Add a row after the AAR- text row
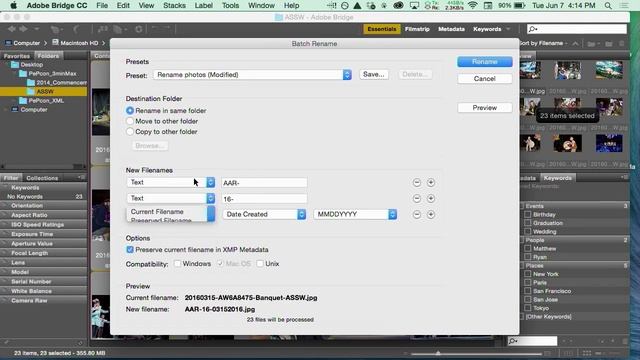 click(431, 182)
